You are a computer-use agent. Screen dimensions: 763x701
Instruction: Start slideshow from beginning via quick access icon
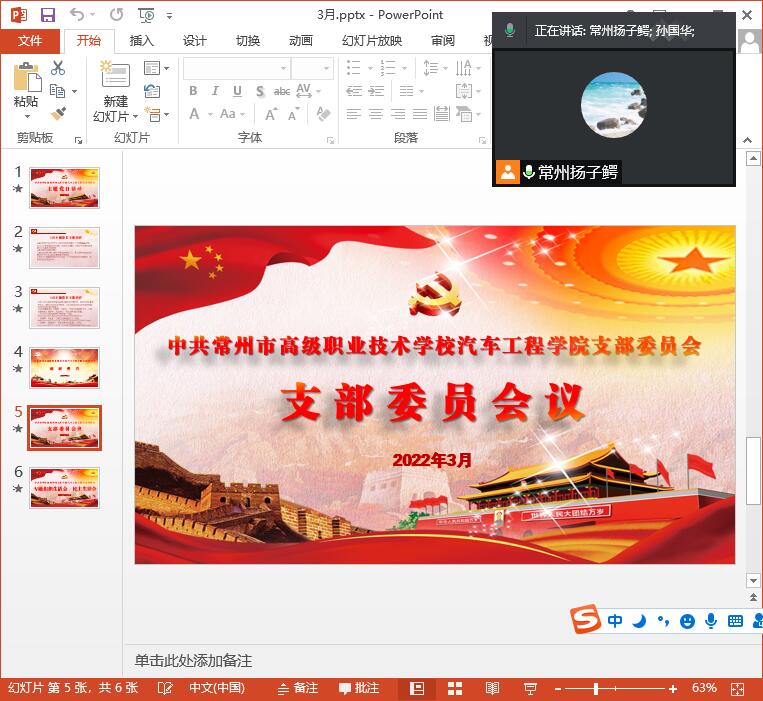click(x=146, y=16)
